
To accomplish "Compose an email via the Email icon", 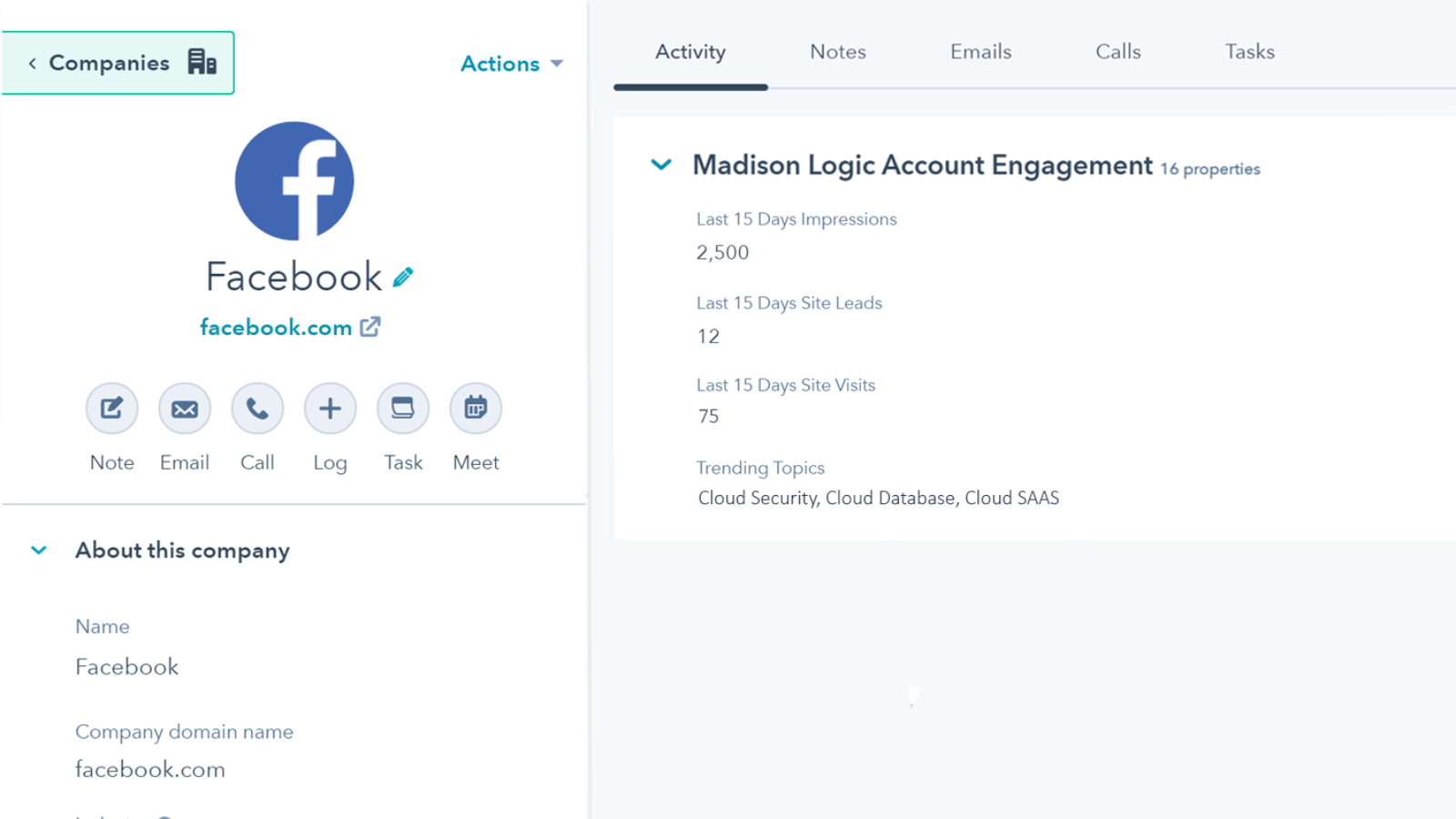I will 184,408.
